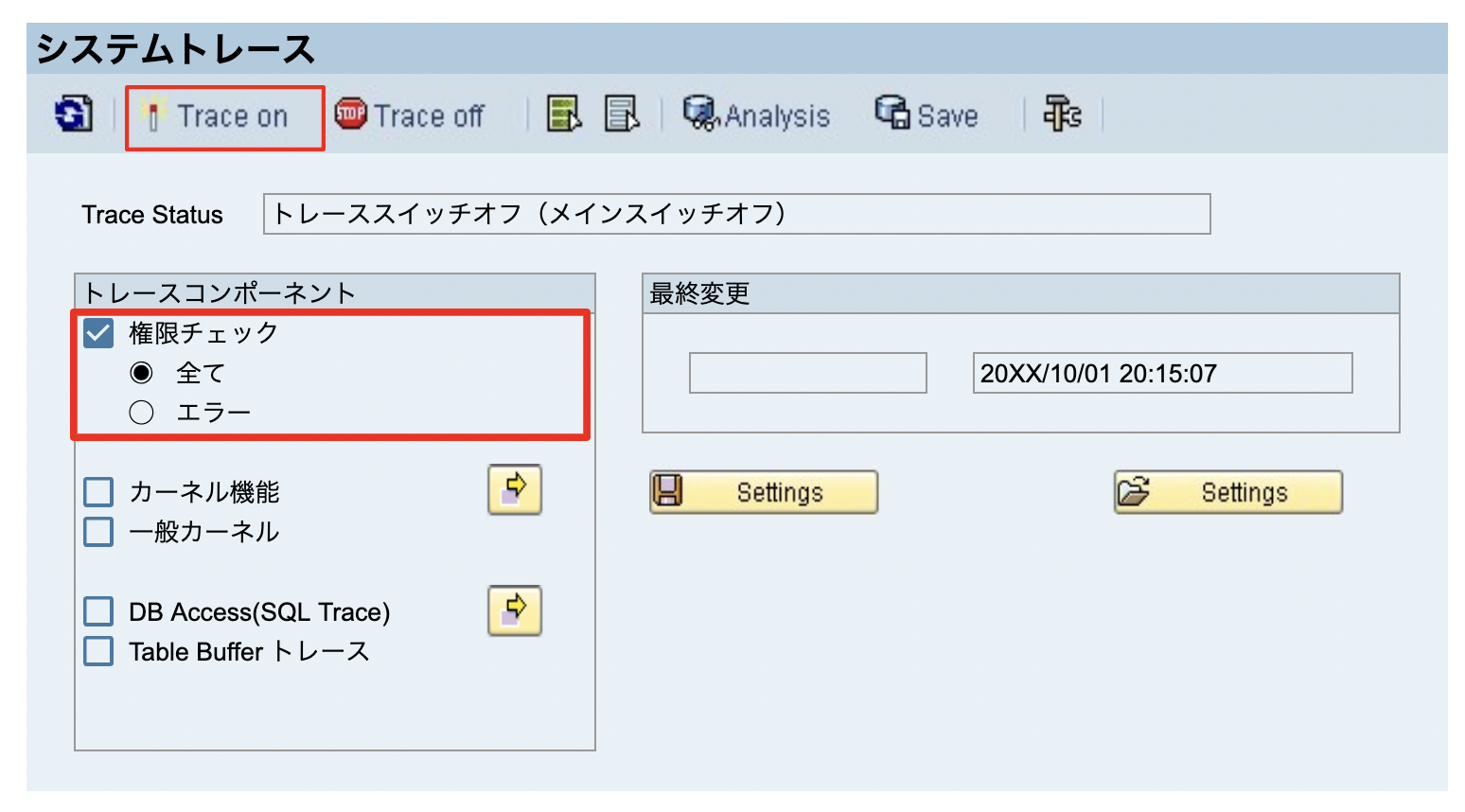Click the left Settings save button
The width and height of the screenshot is (1465, 812).
point(763,491)
